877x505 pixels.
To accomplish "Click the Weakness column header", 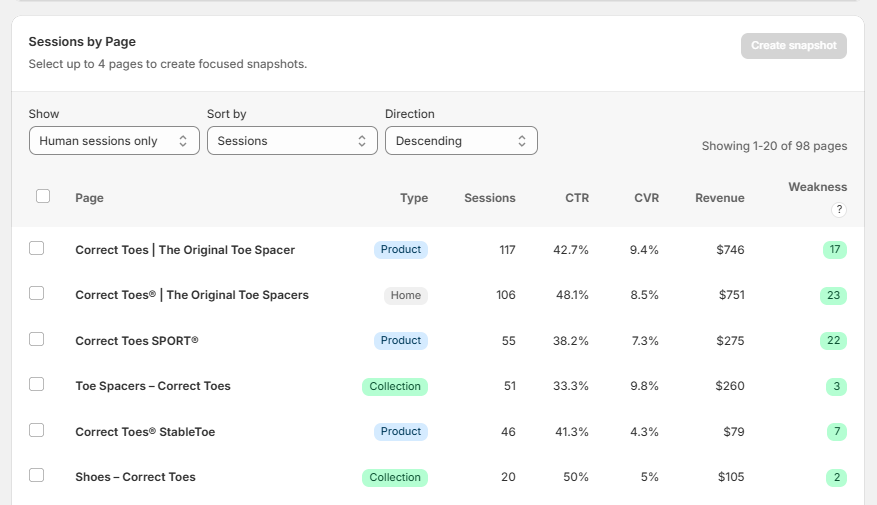I will [818, 187].
